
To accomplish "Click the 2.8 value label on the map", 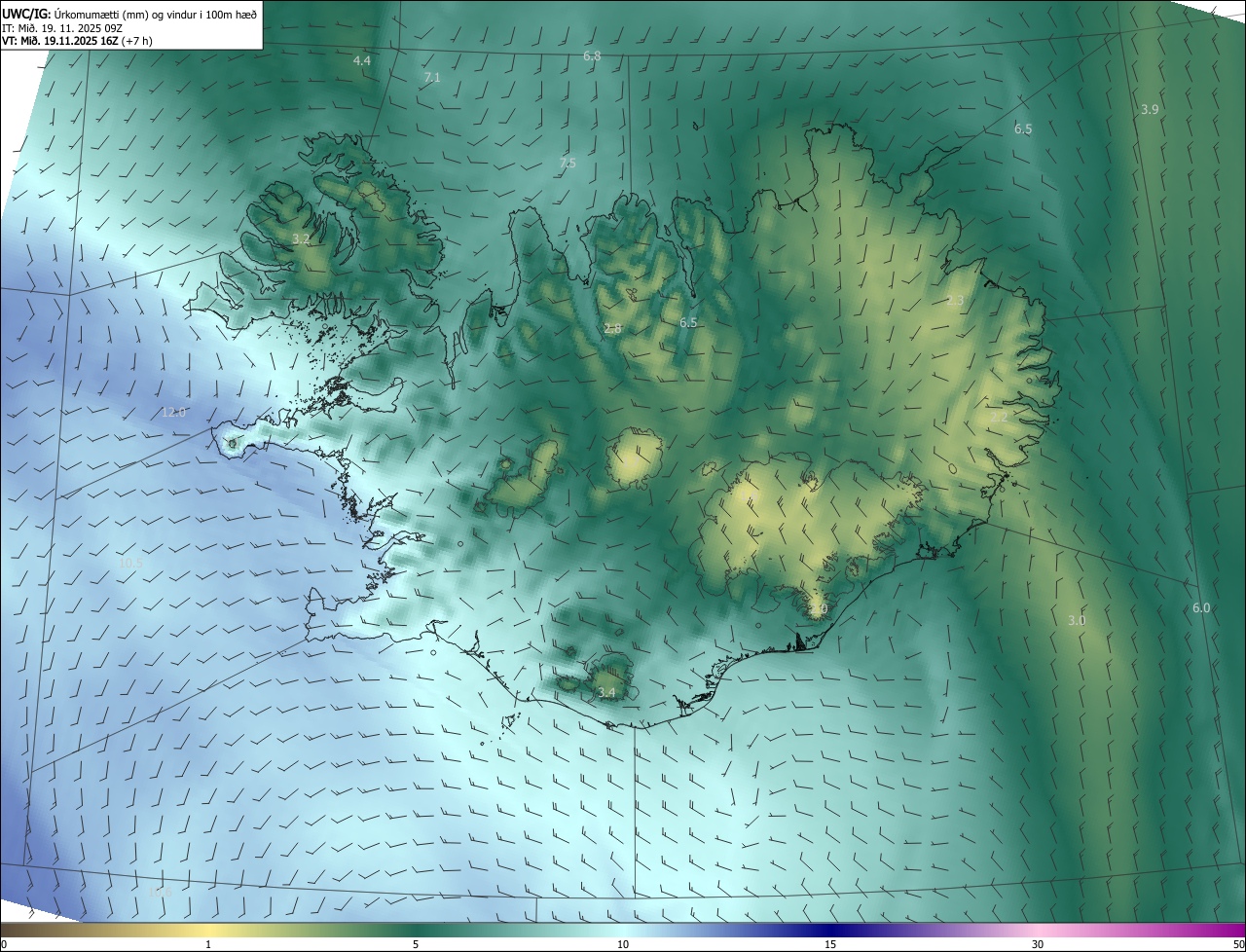I will (612, 329).
